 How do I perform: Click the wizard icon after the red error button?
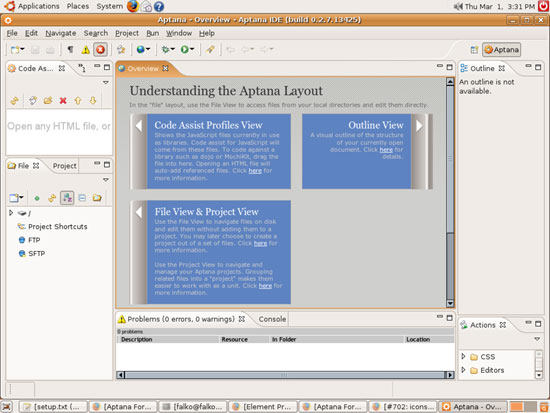click(x=121, y=50)
